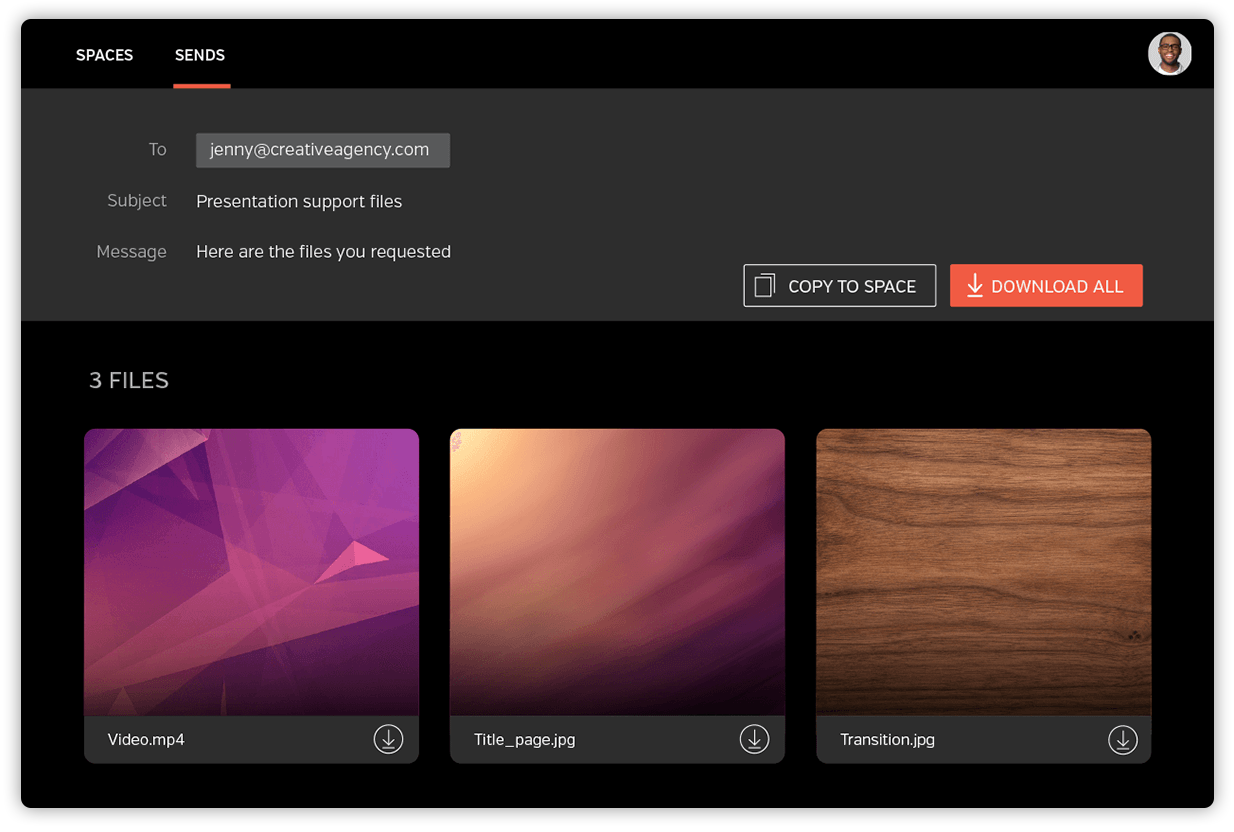
Task: Click the Subject line text
Action: 299,201
